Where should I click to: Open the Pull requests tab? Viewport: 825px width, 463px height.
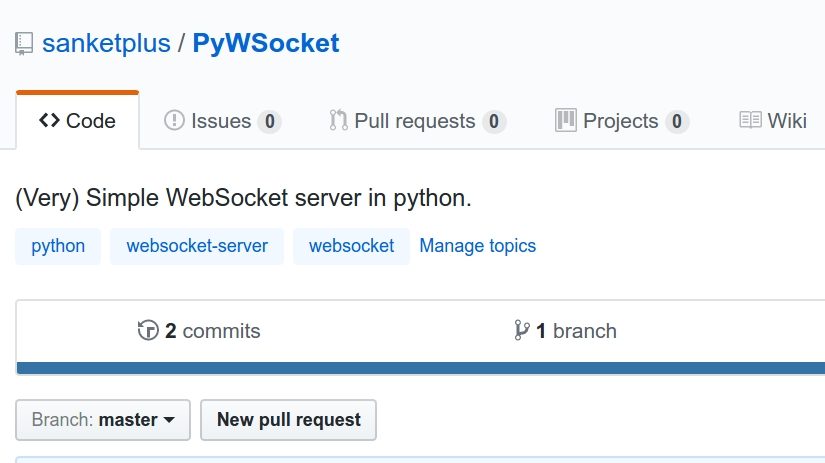tap(417, 121)
